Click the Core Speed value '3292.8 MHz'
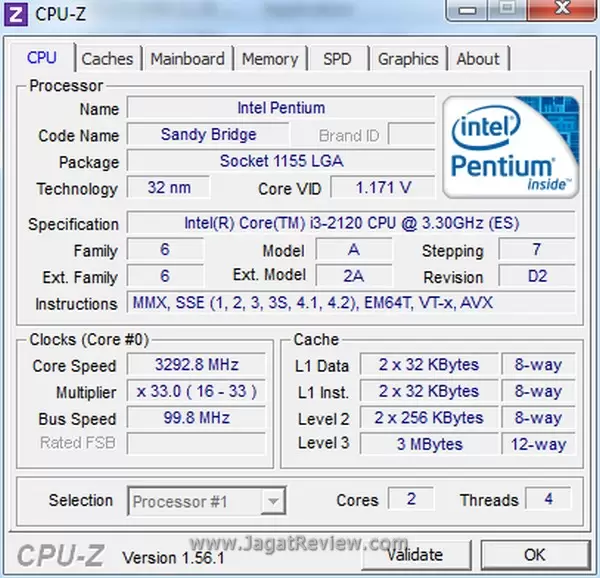 (x=196, y=365)
